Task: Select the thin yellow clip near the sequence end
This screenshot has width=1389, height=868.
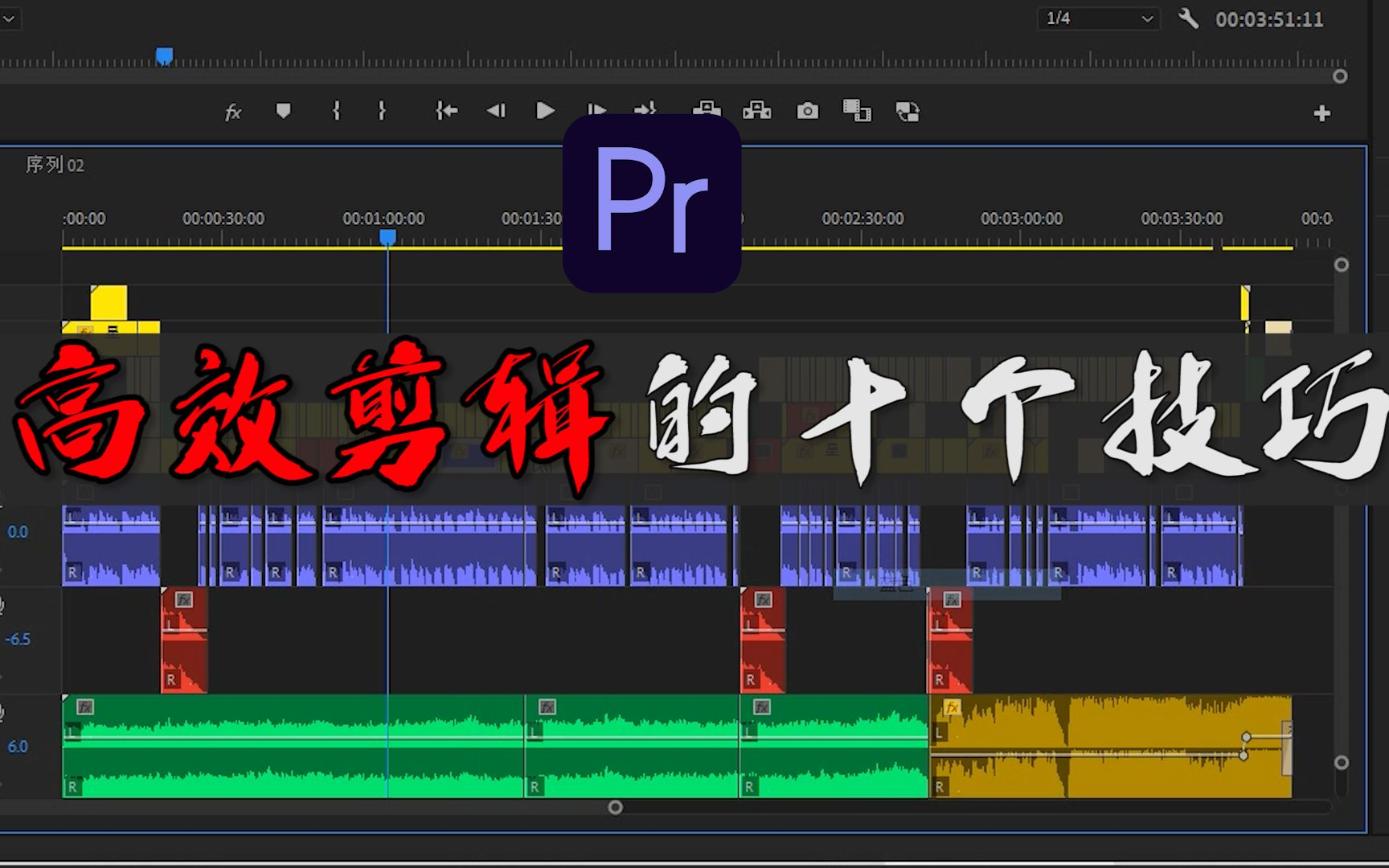Action: [1245, 303]
